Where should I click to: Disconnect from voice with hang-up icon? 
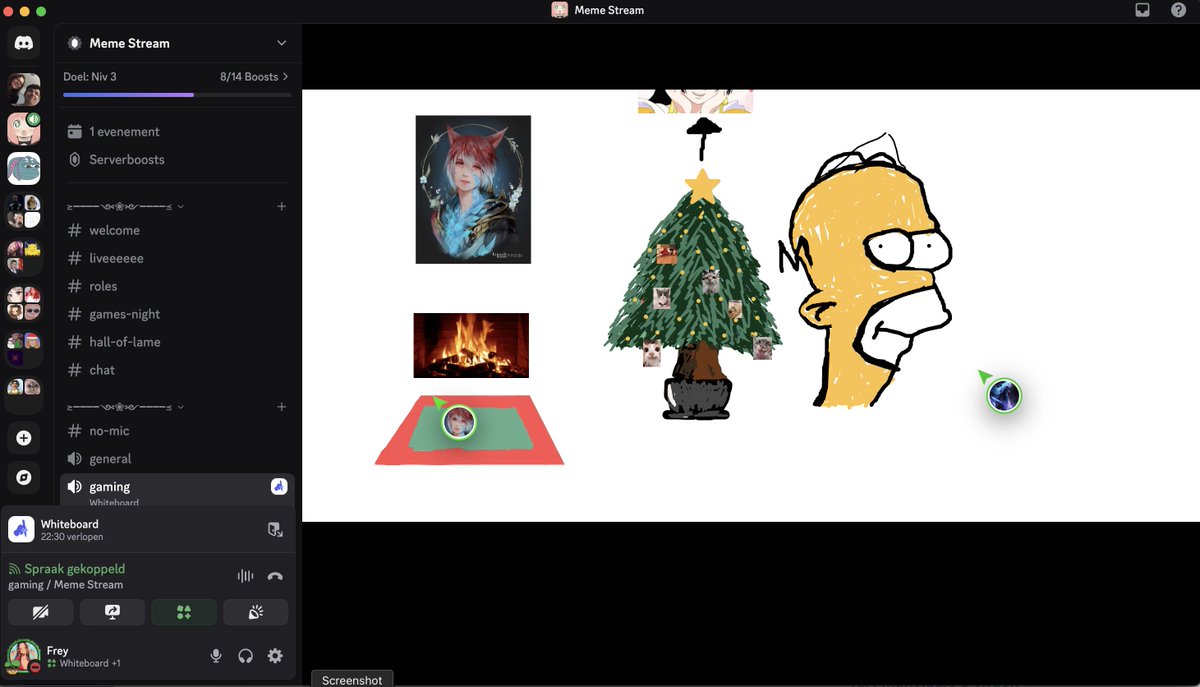(275, 576)
